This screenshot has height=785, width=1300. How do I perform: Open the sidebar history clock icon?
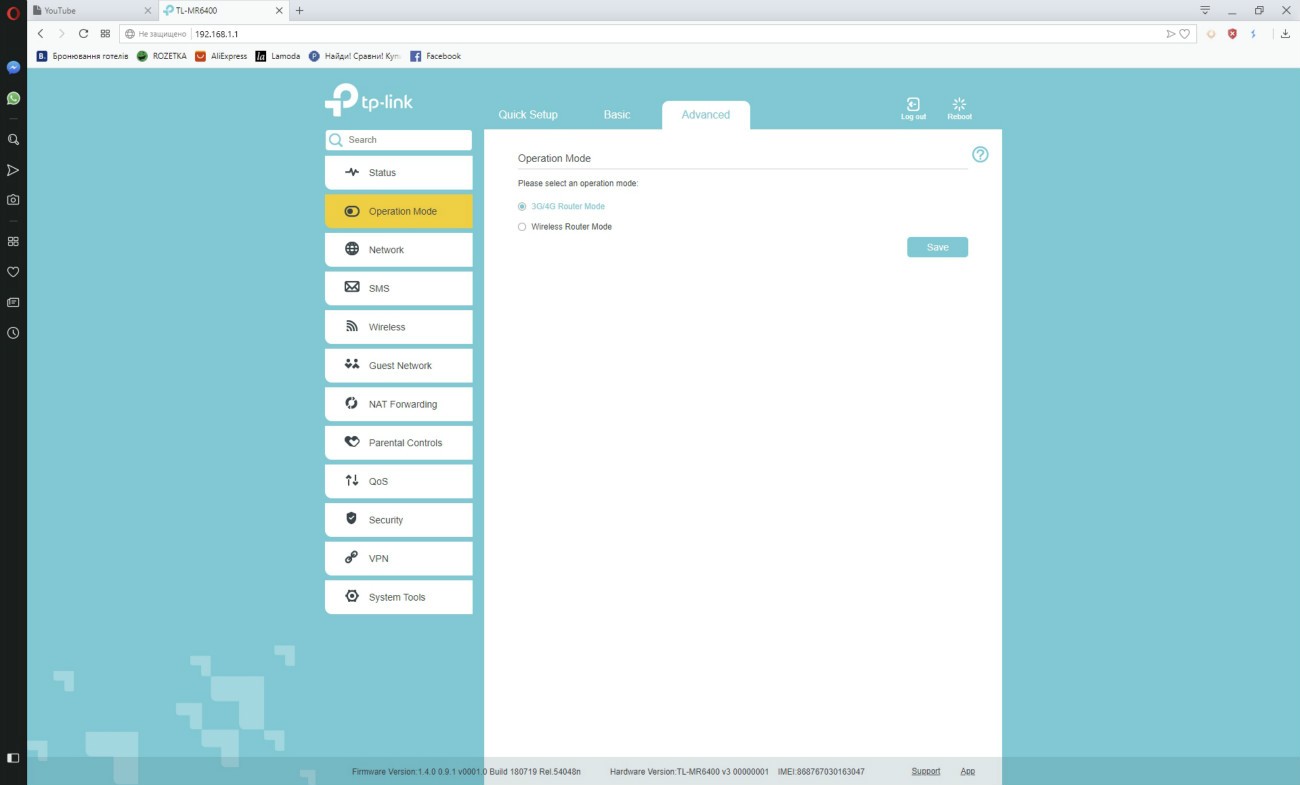click(13, 333)
